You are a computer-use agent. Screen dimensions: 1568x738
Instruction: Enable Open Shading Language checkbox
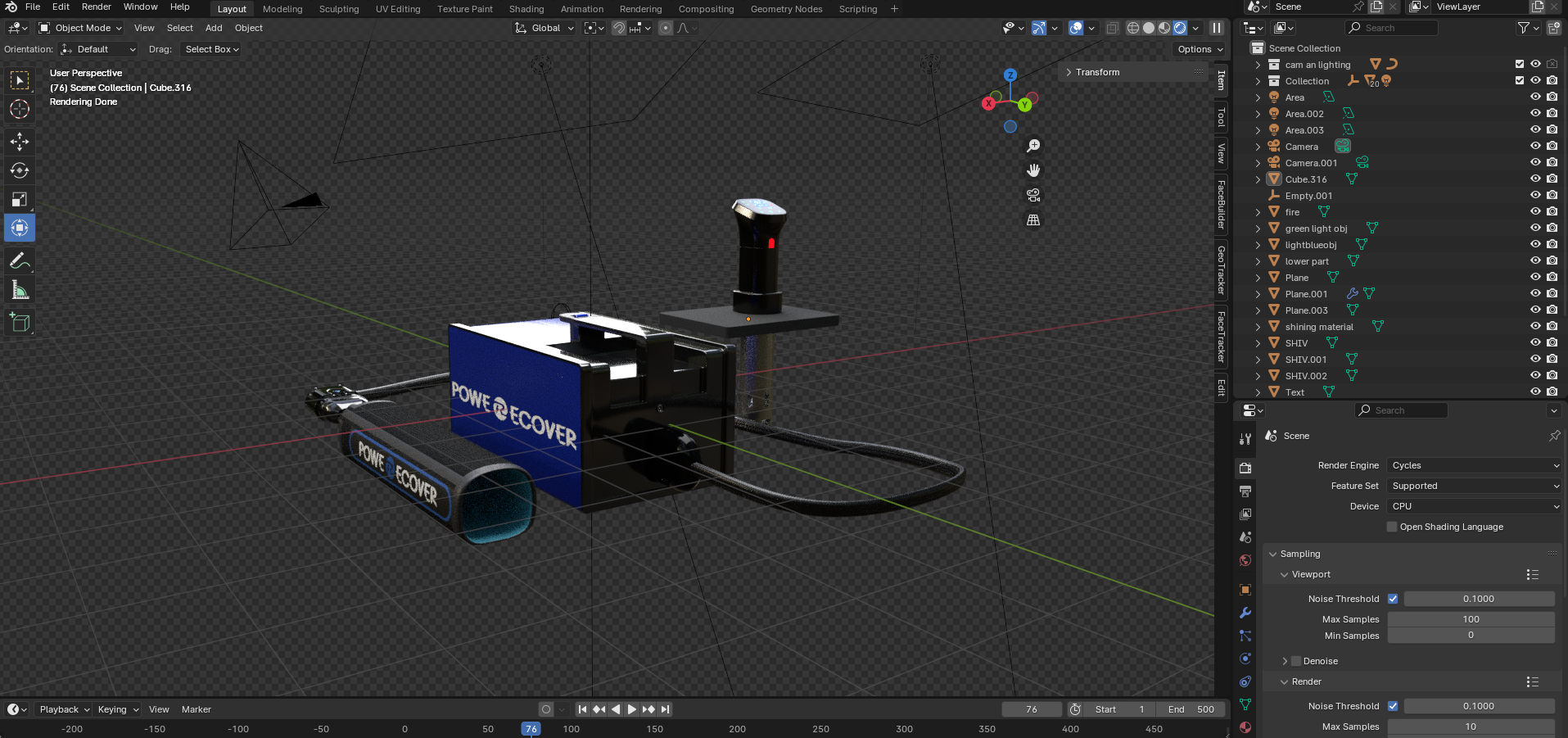[x=1392, y=527]
